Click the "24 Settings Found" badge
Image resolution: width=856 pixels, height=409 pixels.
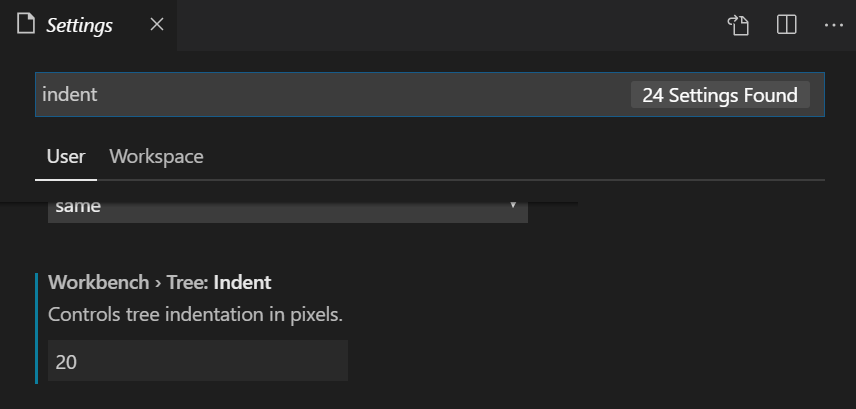click(720, 95)
